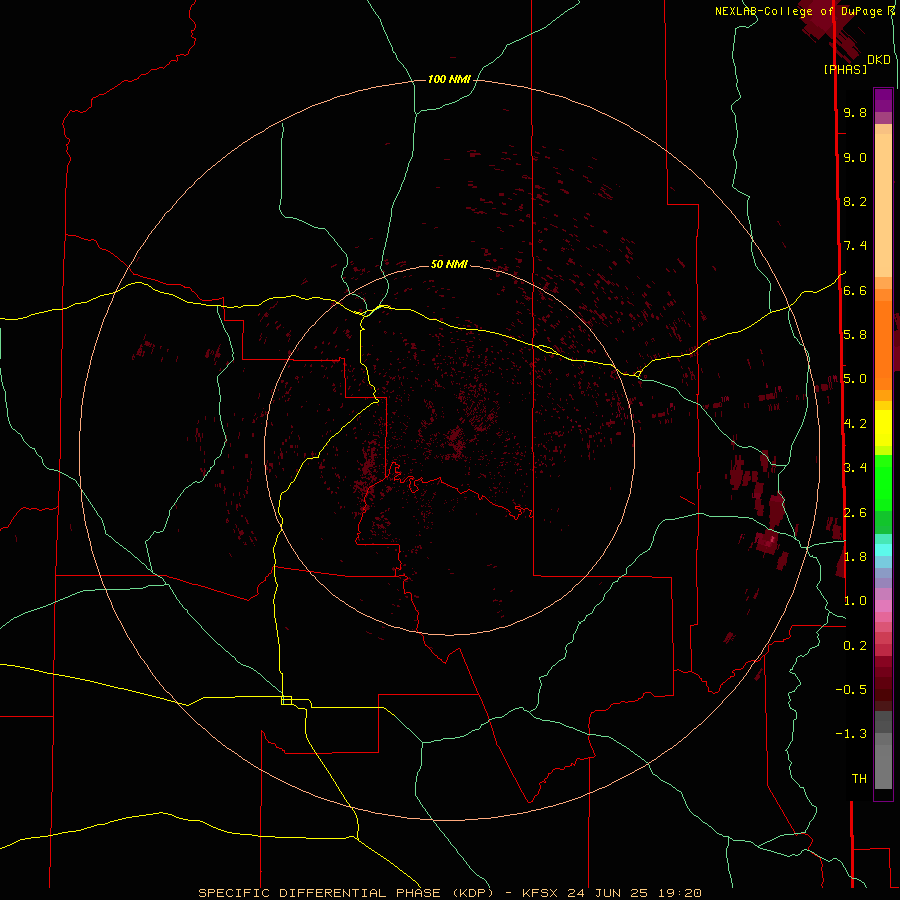Click the -0.5 scale value
Screen dimensions: 900x900
coord(851,690)
